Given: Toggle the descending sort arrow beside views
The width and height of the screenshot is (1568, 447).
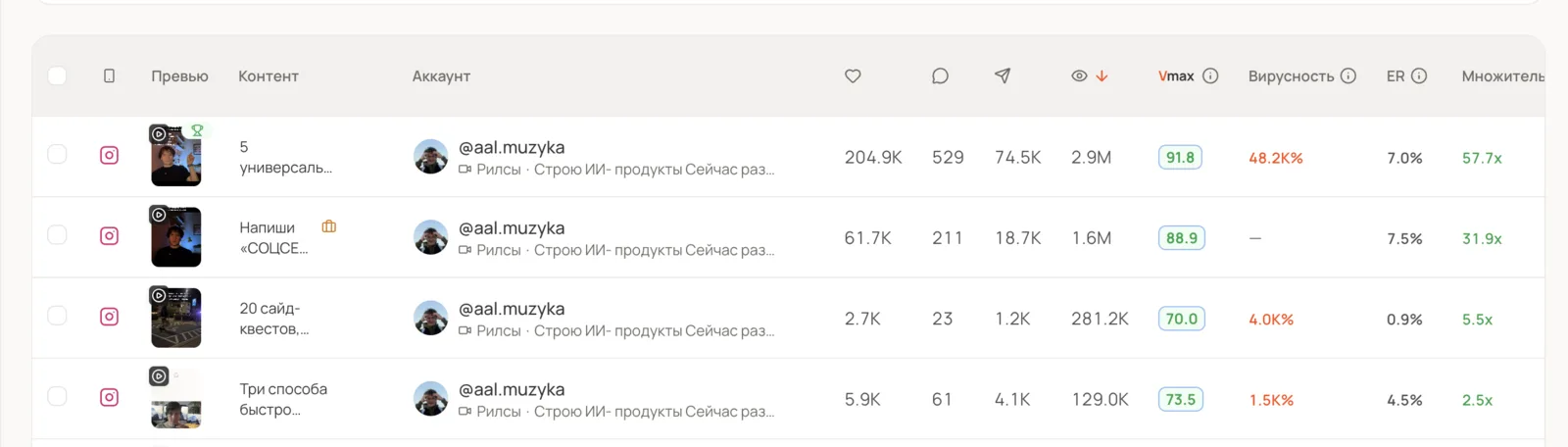Looking at the screenshot, I should point(1102,75).
